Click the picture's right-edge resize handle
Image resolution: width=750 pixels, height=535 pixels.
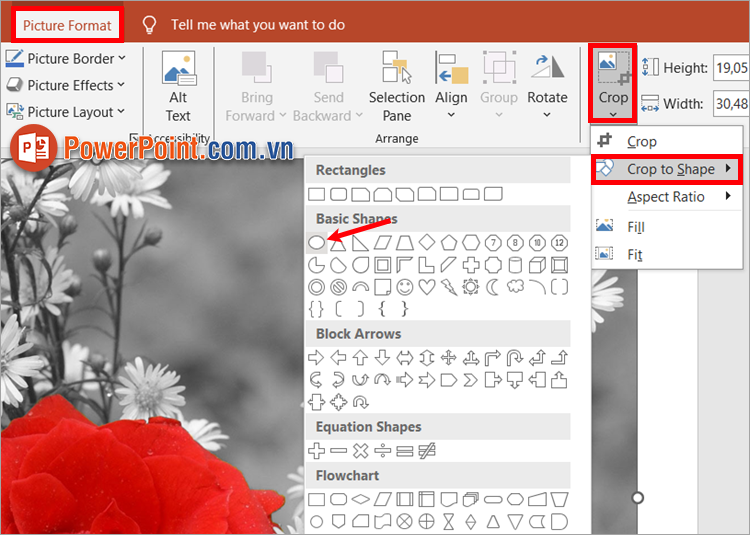(638, 498)
